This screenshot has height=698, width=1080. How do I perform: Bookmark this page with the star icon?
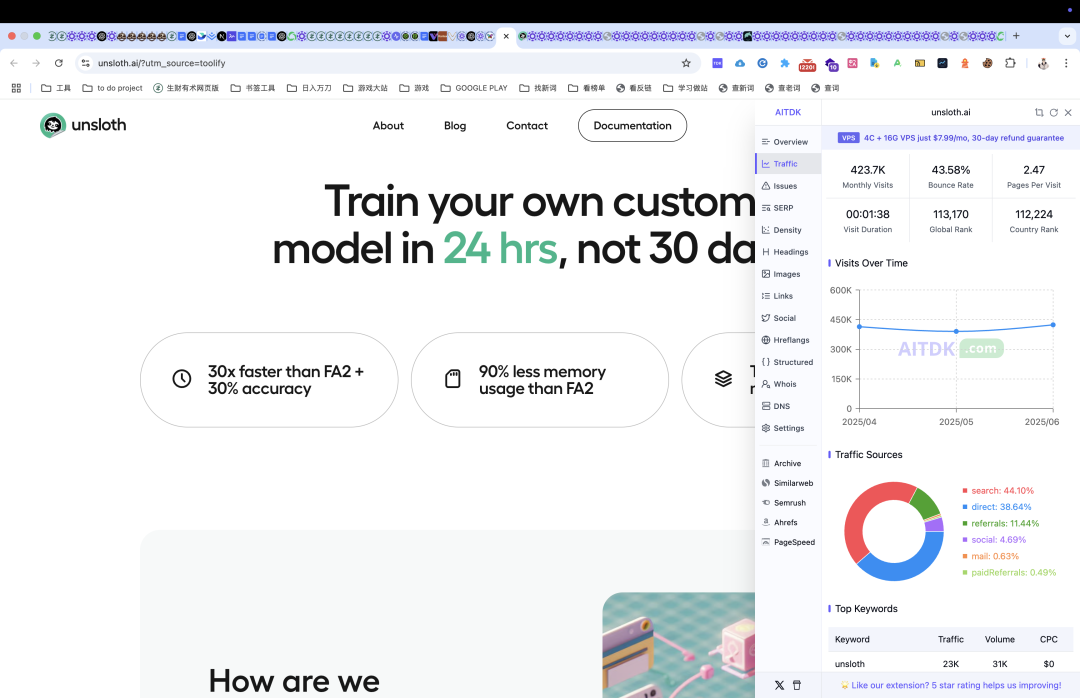(686, 63)
